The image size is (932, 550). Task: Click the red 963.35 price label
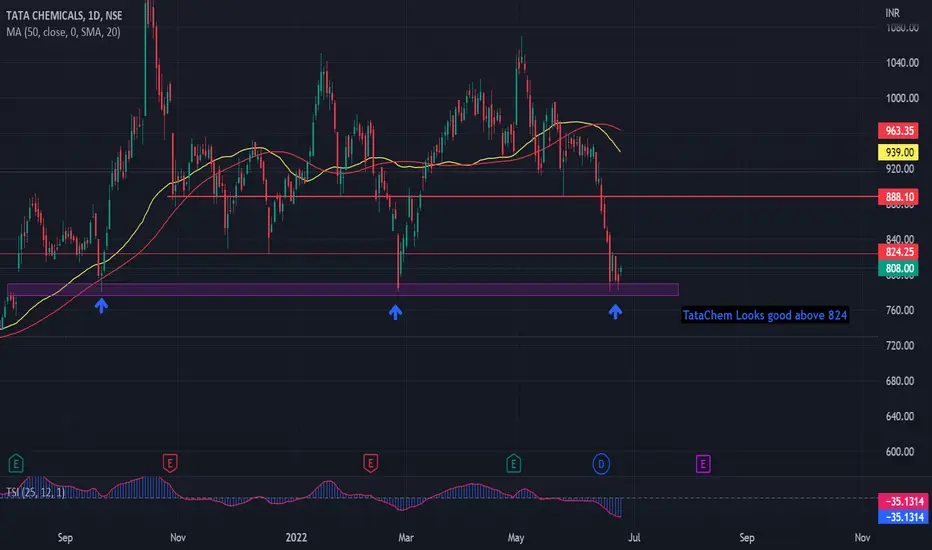point(898,131)
